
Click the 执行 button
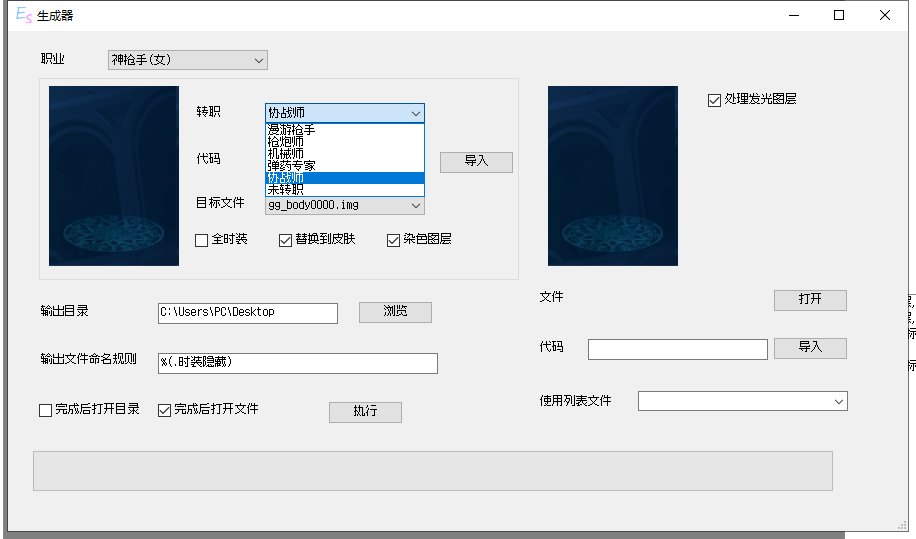click(365, 412)
